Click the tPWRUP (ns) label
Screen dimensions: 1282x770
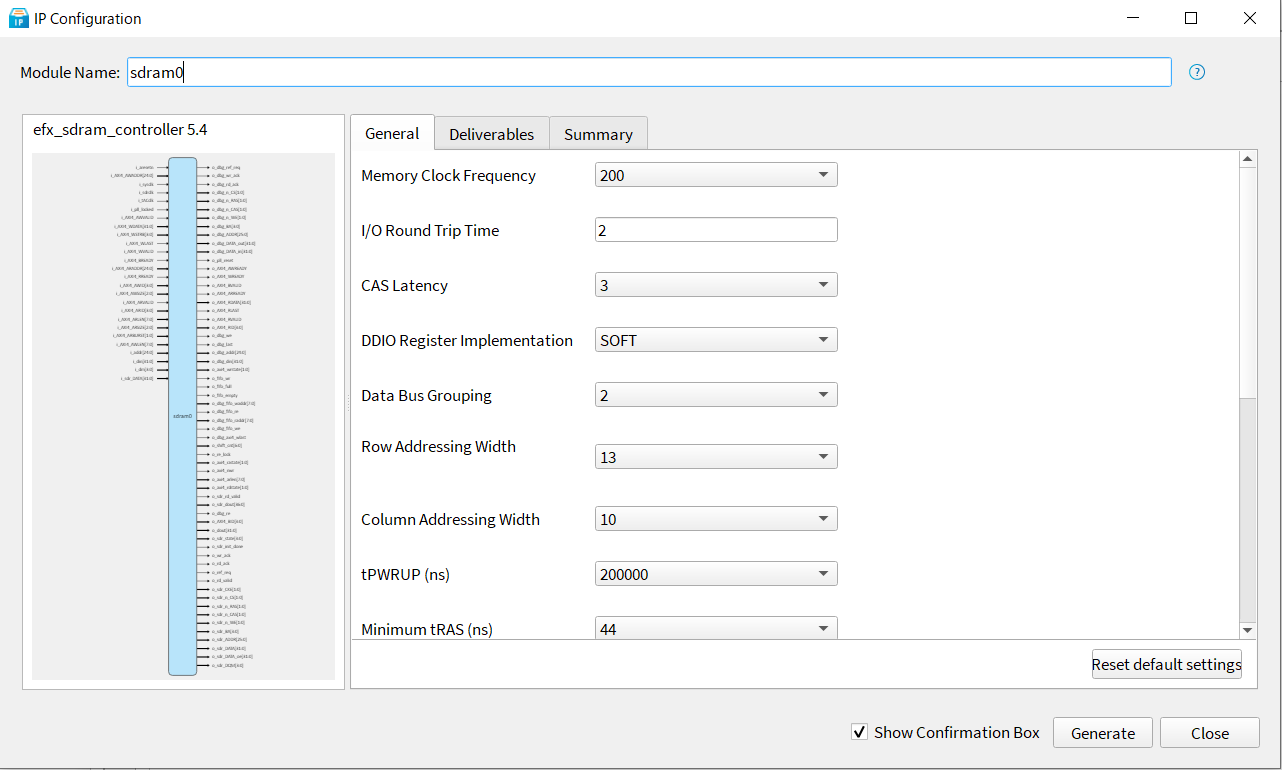click(405, 574)
